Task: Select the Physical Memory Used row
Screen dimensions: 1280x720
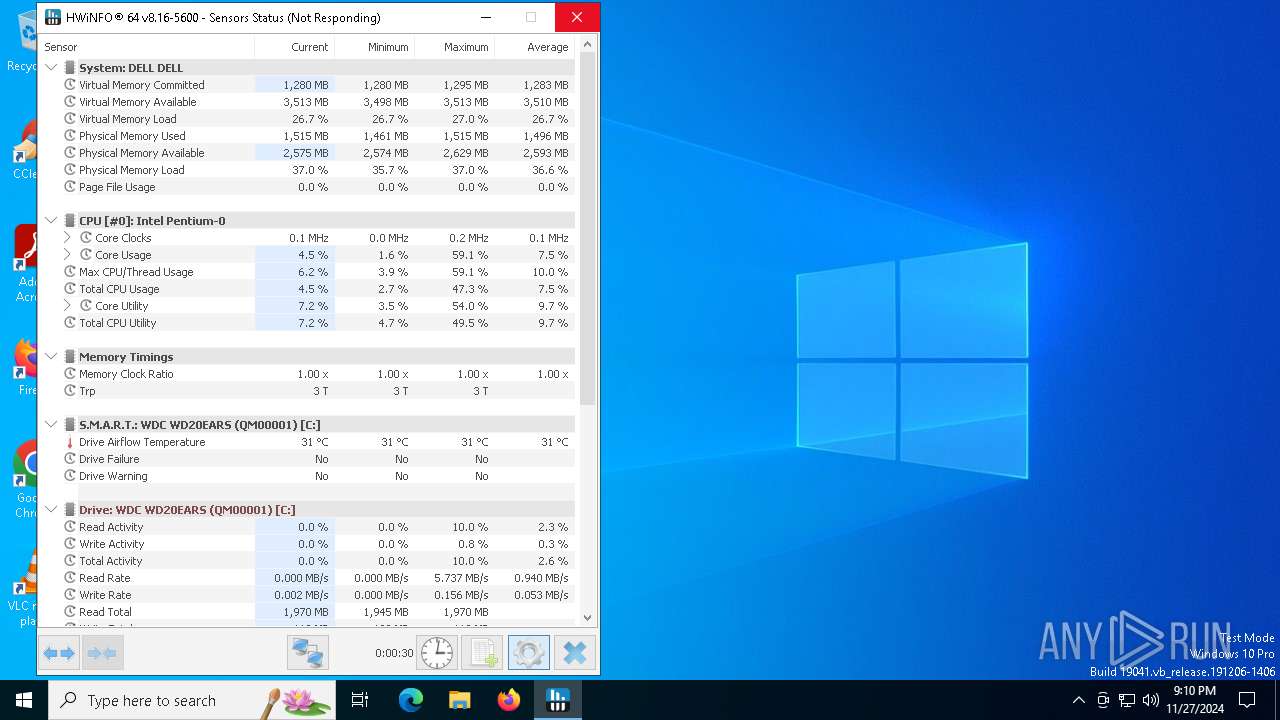Action: (307, 136)
